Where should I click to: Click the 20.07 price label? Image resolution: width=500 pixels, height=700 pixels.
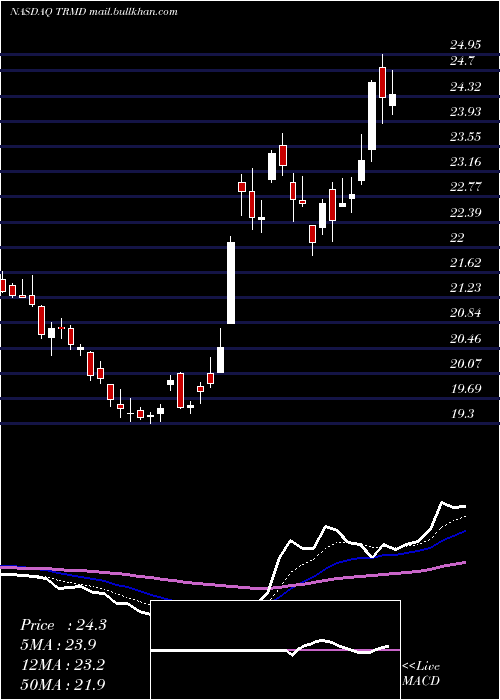pos(465,364)
